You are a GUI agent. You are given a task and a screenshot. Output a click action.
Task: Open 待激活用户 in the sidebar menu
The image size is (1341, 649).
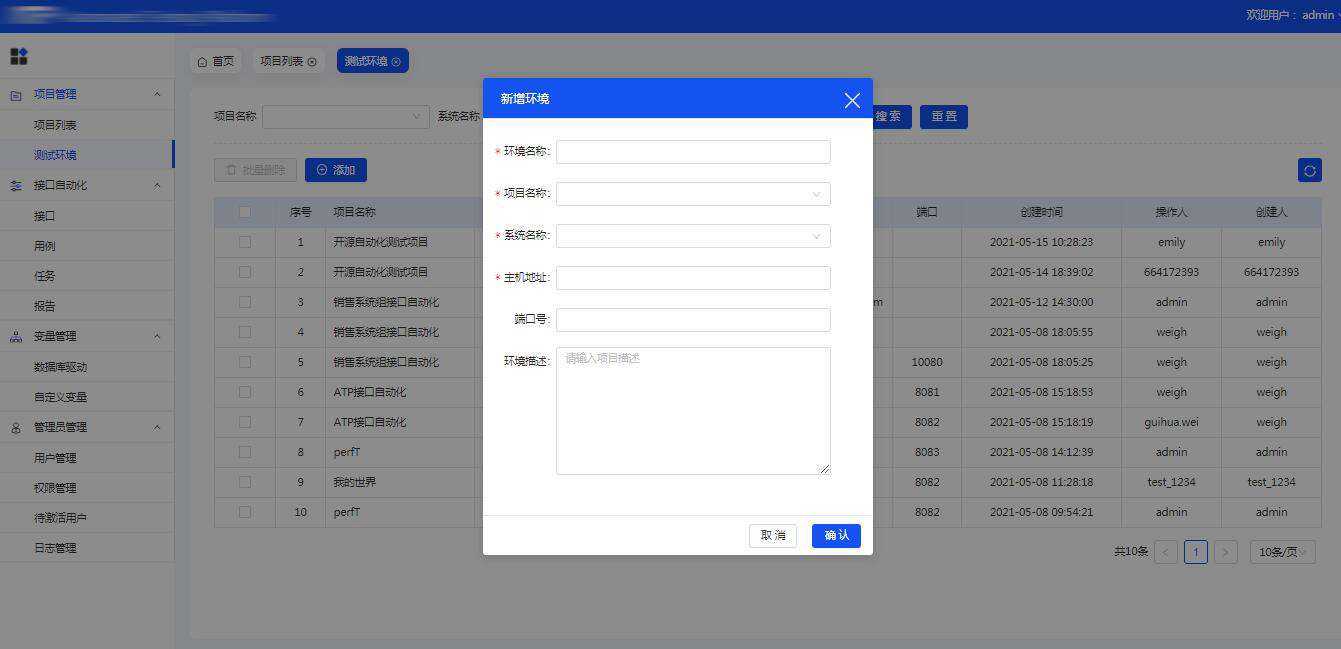tap(87, 518)
